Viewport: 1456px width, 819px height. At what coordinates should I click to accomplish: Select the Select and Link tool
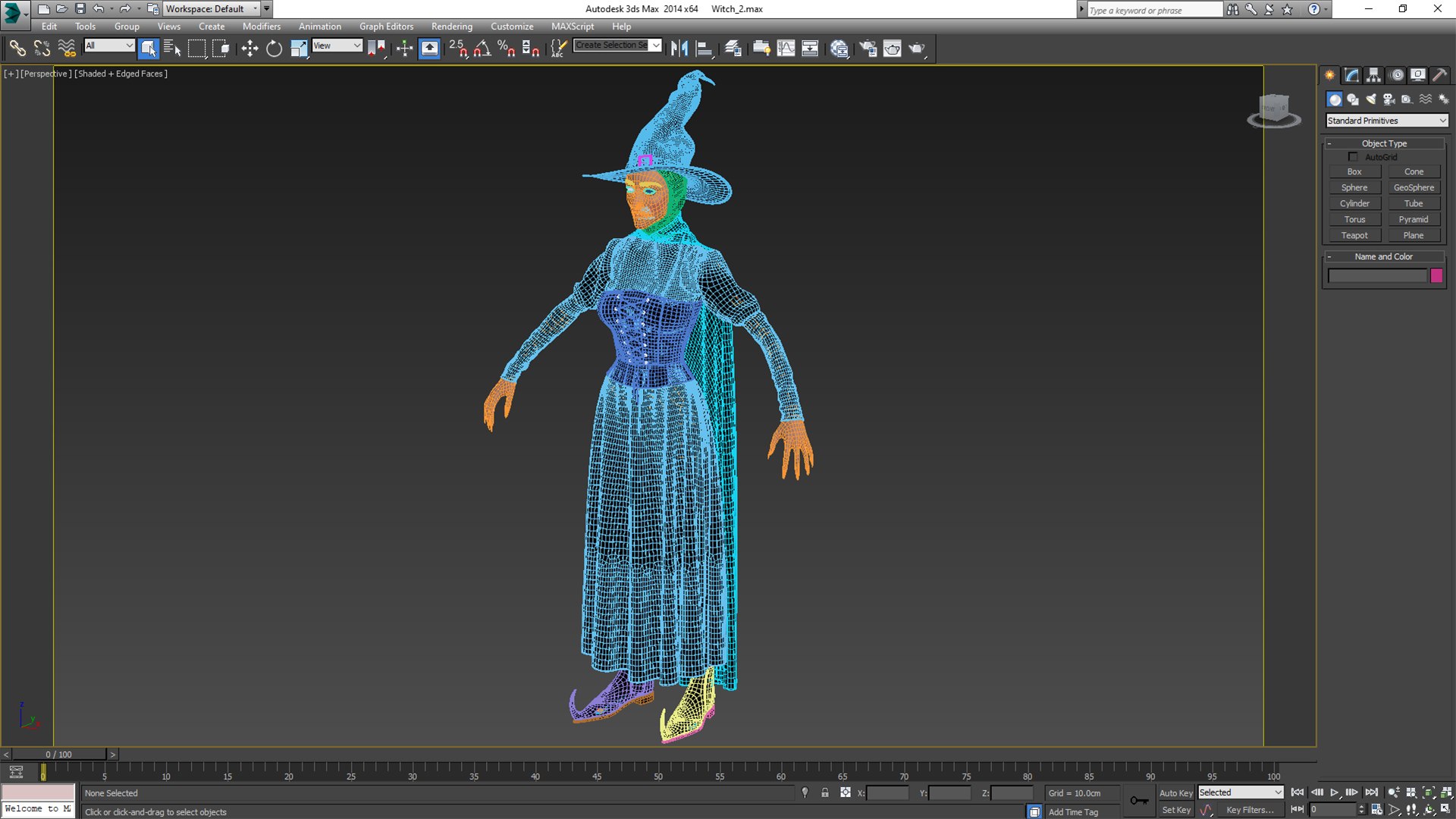pyautogui.click(x=17, y=49)
